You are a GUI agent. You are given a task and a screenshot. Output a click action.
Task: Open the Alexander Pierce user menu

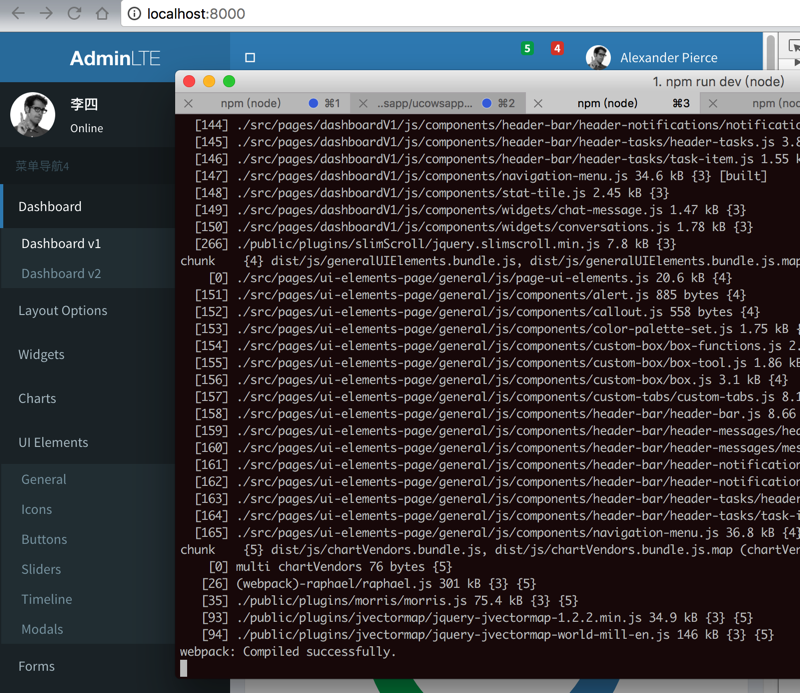pyautogui.click(x=668, y=58)
